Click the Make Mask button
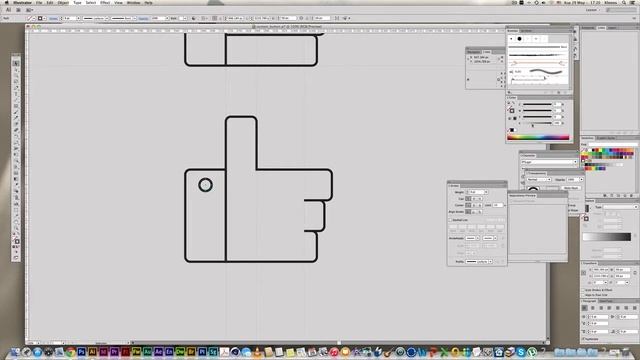This screenshot has width=640, height=360. 571,188
